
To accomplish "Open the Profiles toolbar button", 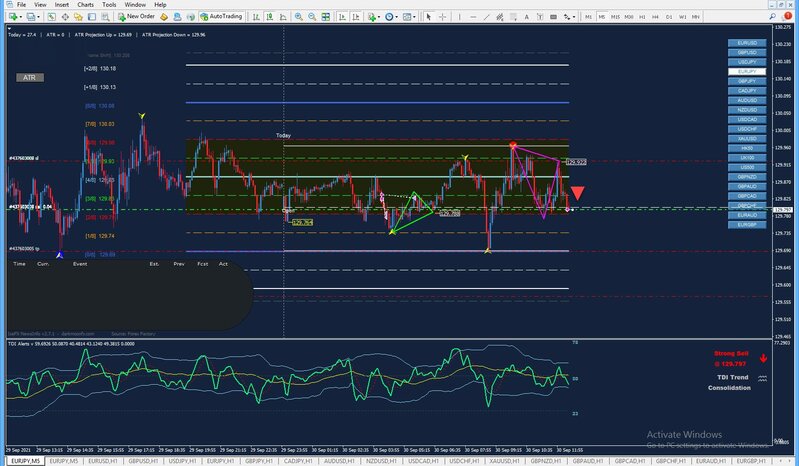I will pos(33,17).
